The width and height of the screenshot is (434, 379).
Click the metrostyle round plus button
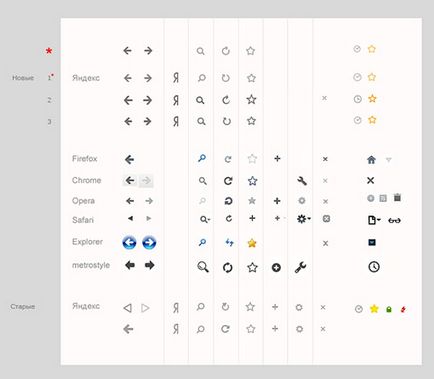pyautogui.click(x=276, y=267)
